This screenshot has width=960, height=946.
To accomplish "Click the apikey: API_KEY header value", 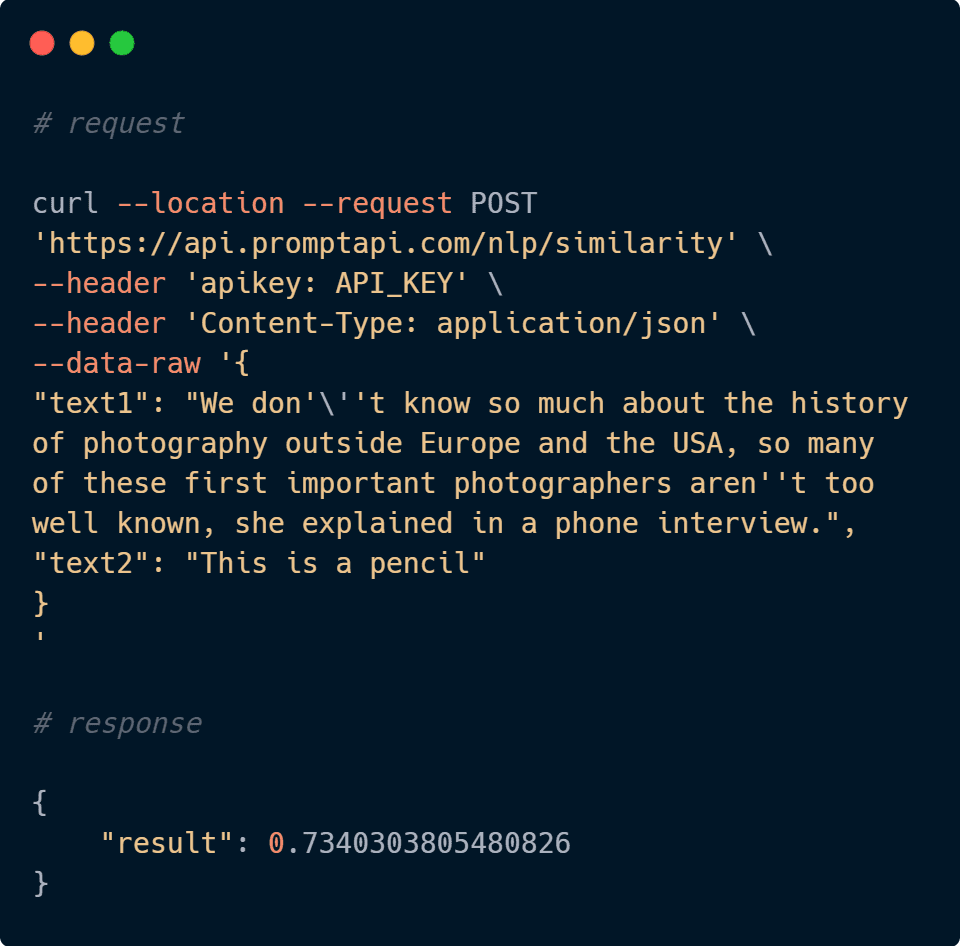I will tap(326, 283).
